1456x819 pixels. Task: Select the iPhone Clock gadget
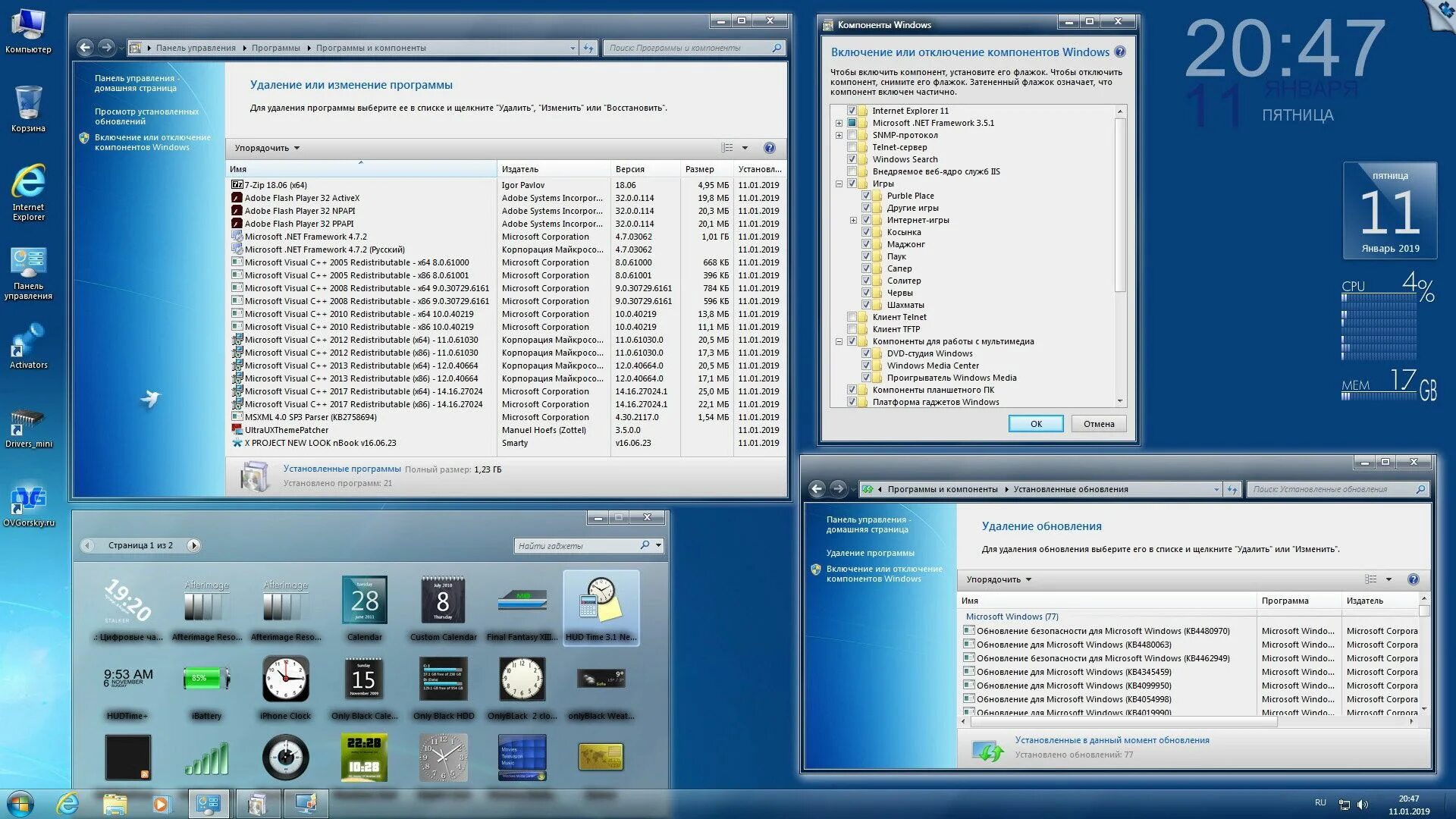[285, 679]
